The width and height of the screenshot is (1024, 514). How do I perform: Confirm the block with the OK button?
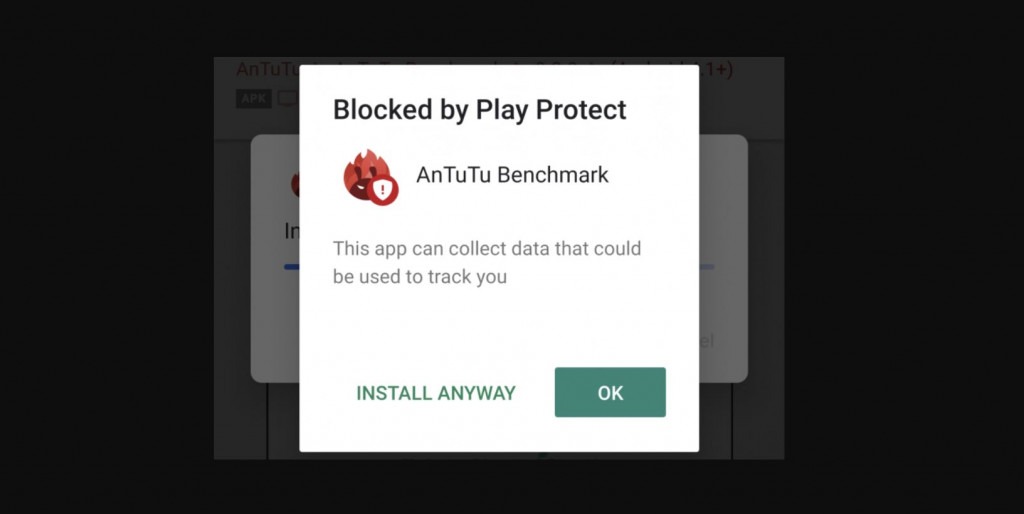(x=610, y=392)
